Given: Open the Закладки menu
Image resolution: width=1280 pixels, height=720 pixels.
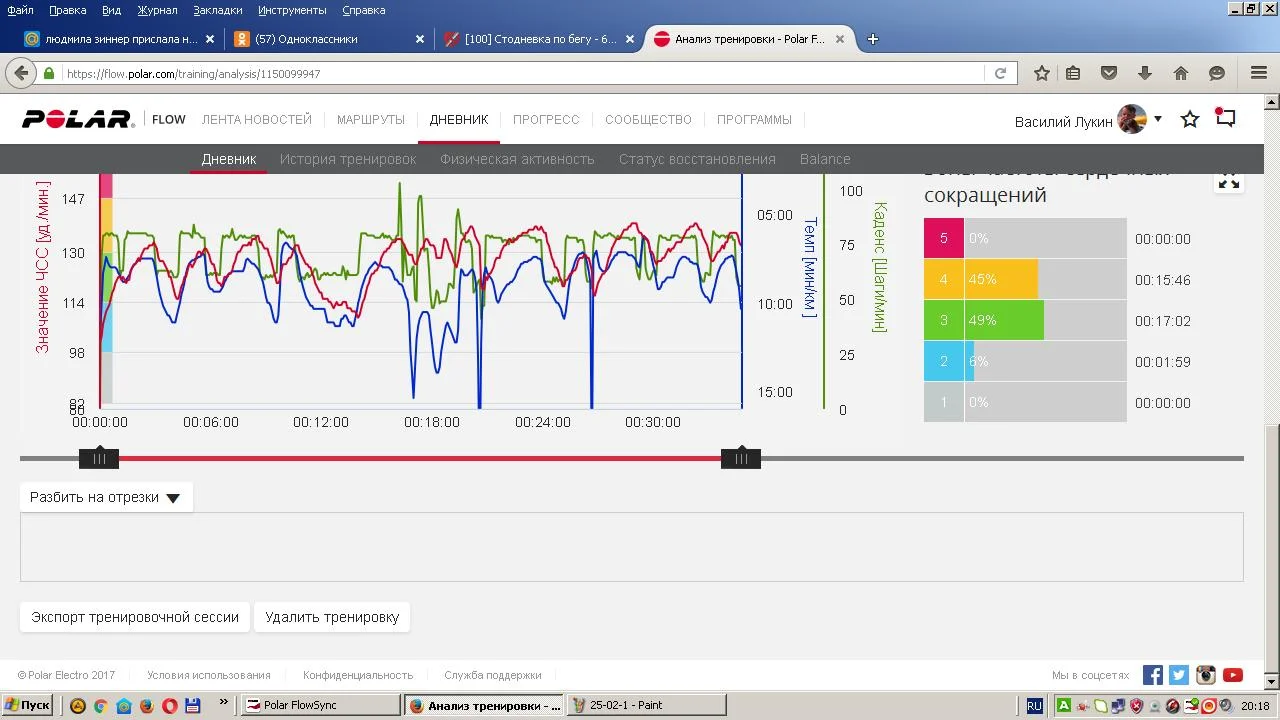Looking at the screenshot, I should point(218,10).
